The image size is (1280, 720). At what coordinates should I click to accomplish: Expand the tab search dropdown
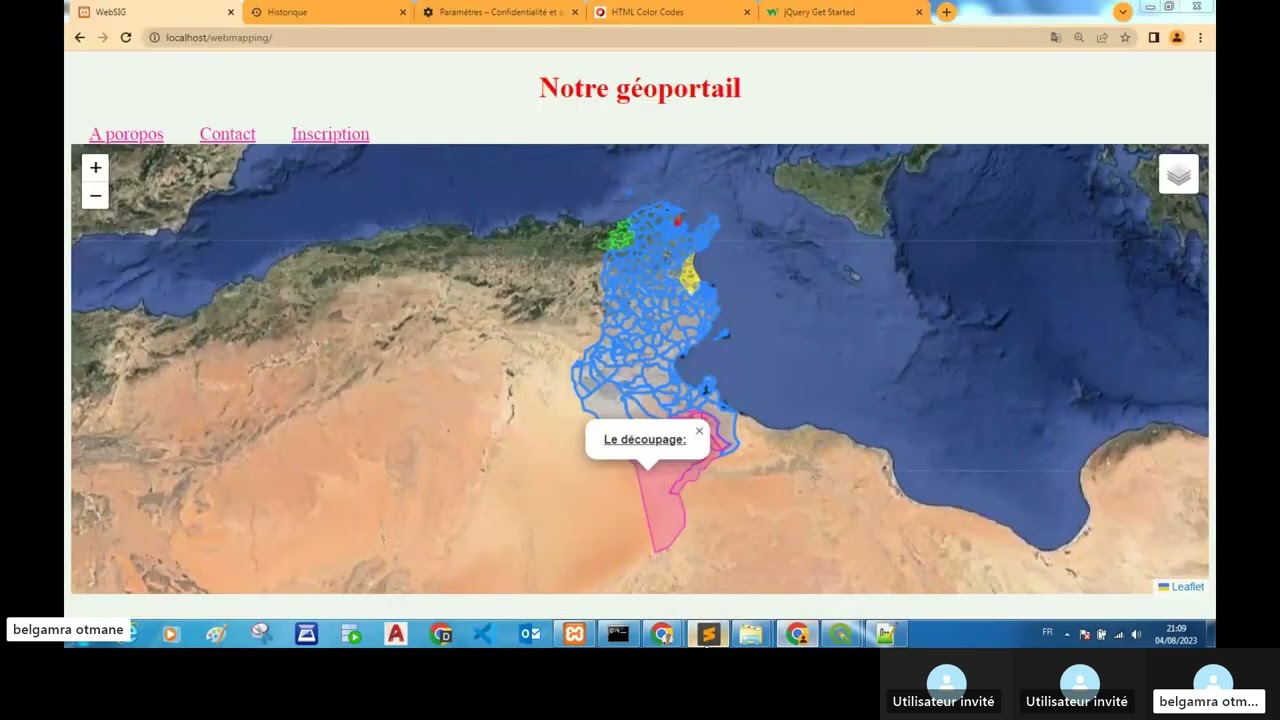[1123, 12]
